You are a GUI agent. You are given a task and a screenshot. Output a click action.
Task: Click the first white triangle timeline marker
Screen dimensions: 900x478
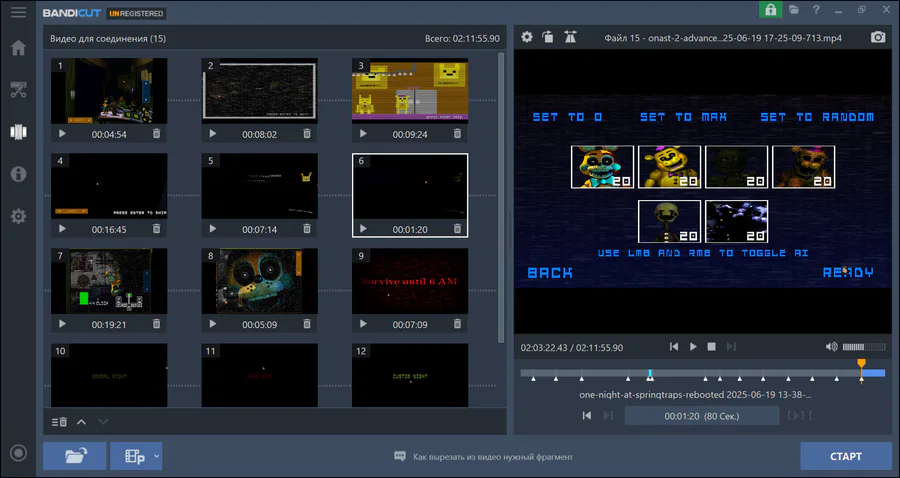click(533, 379)
